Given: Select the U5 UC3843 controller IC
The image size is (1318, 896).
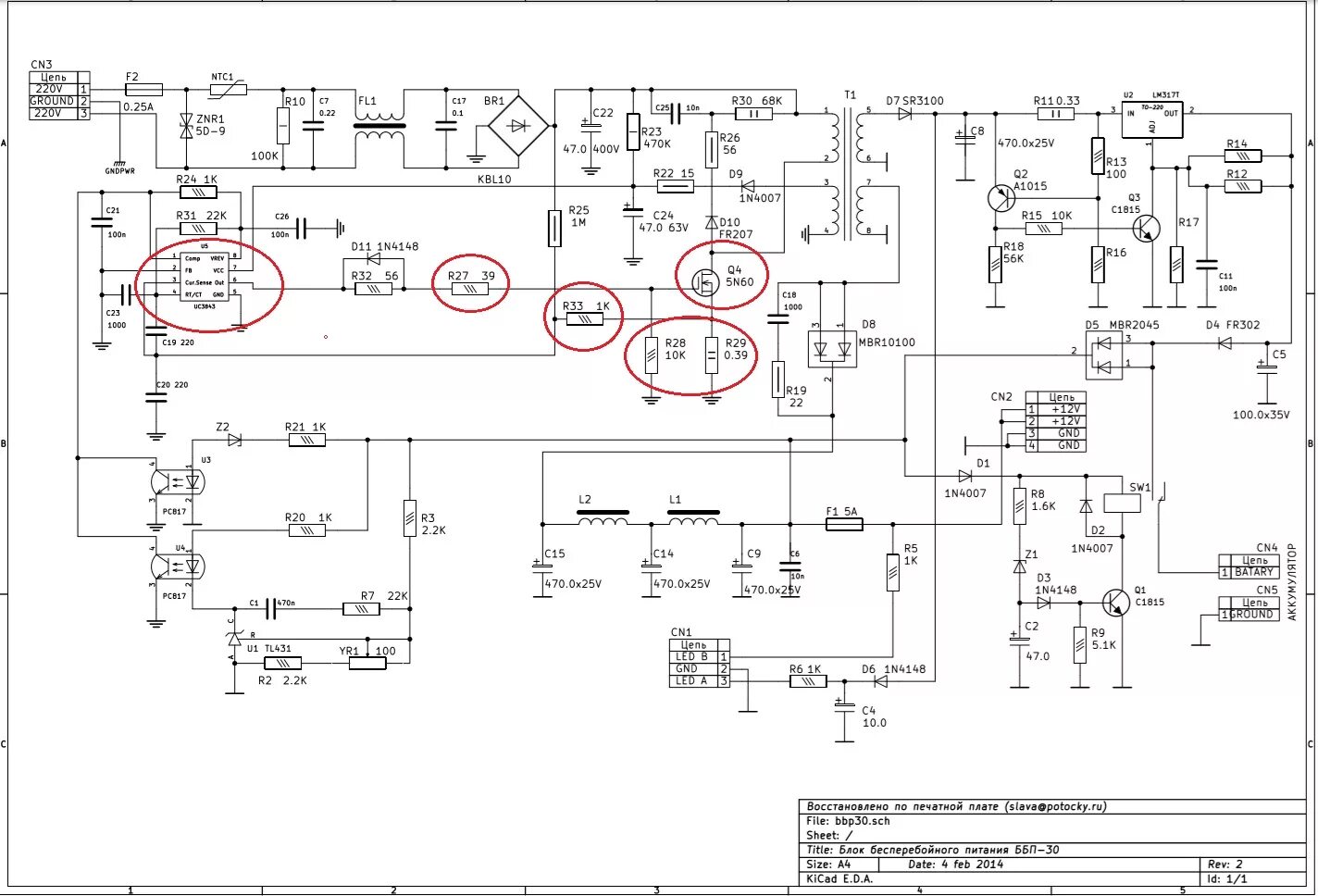Looking at the screenshot, I should click(x=205, y=276).
